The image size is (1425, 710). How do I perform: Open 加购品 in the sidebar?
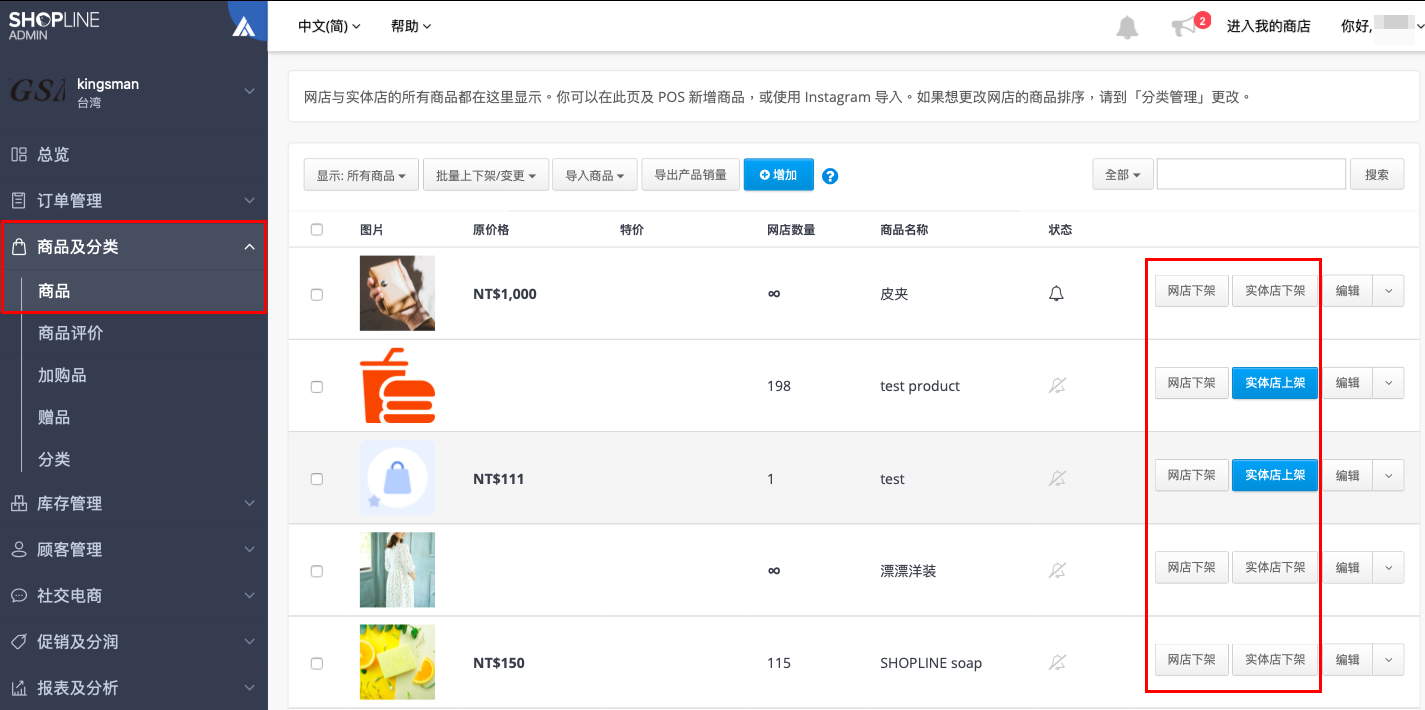(62, 375)
